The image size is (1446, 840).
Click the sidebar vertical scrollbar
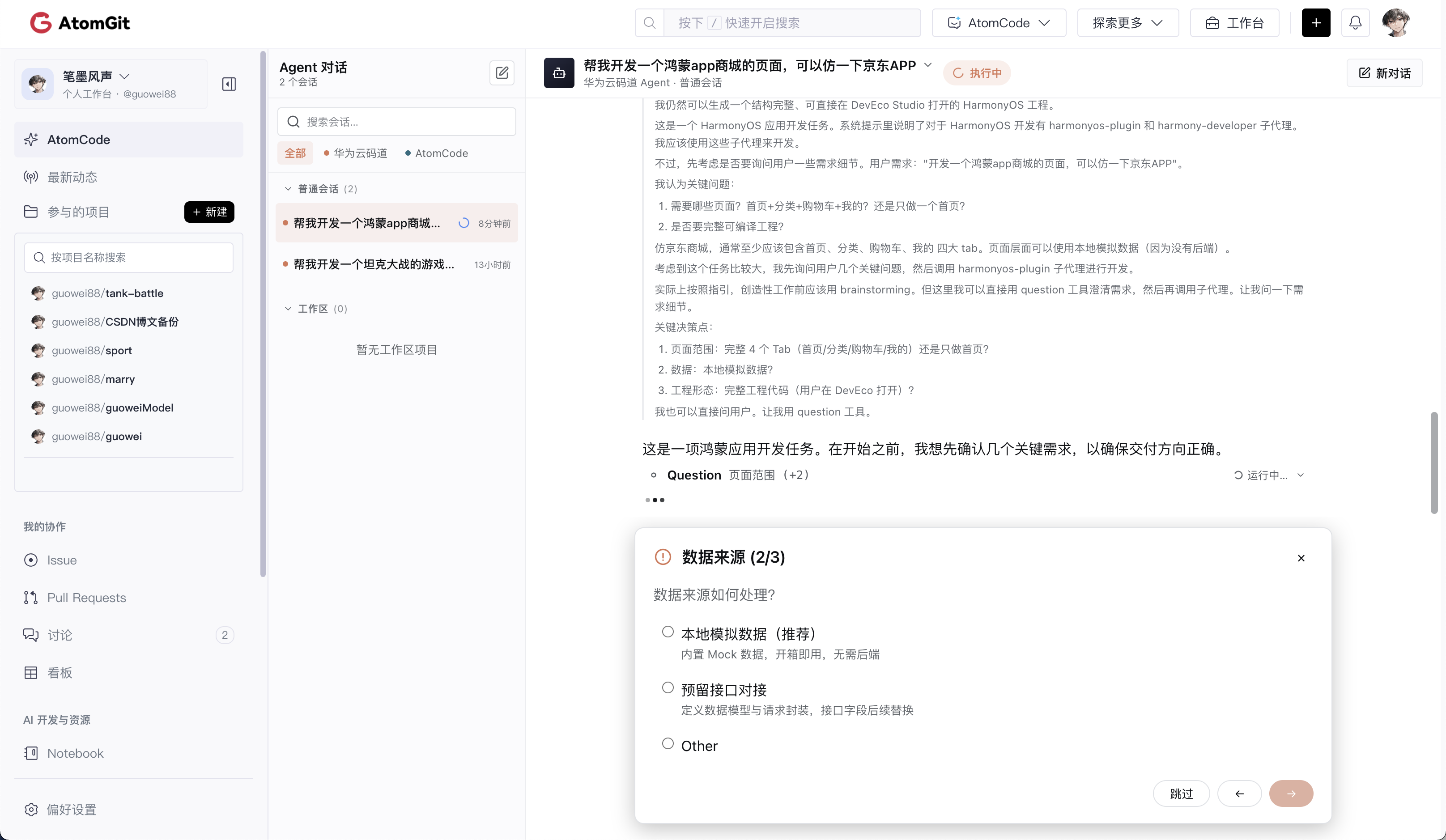click(263, 314)
